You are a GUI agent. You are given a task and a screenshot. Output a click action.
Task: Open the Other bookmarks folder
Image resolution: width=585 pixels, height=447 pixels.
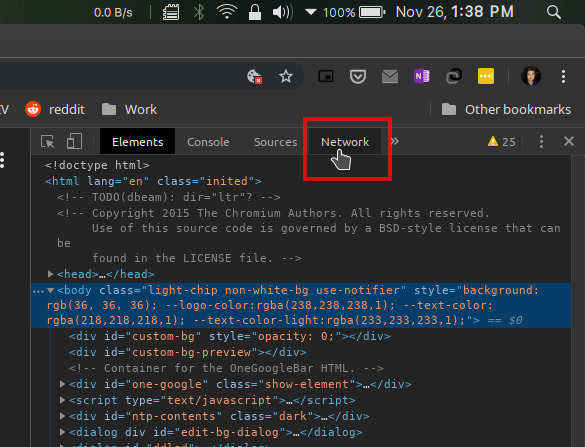pos(506,109)
